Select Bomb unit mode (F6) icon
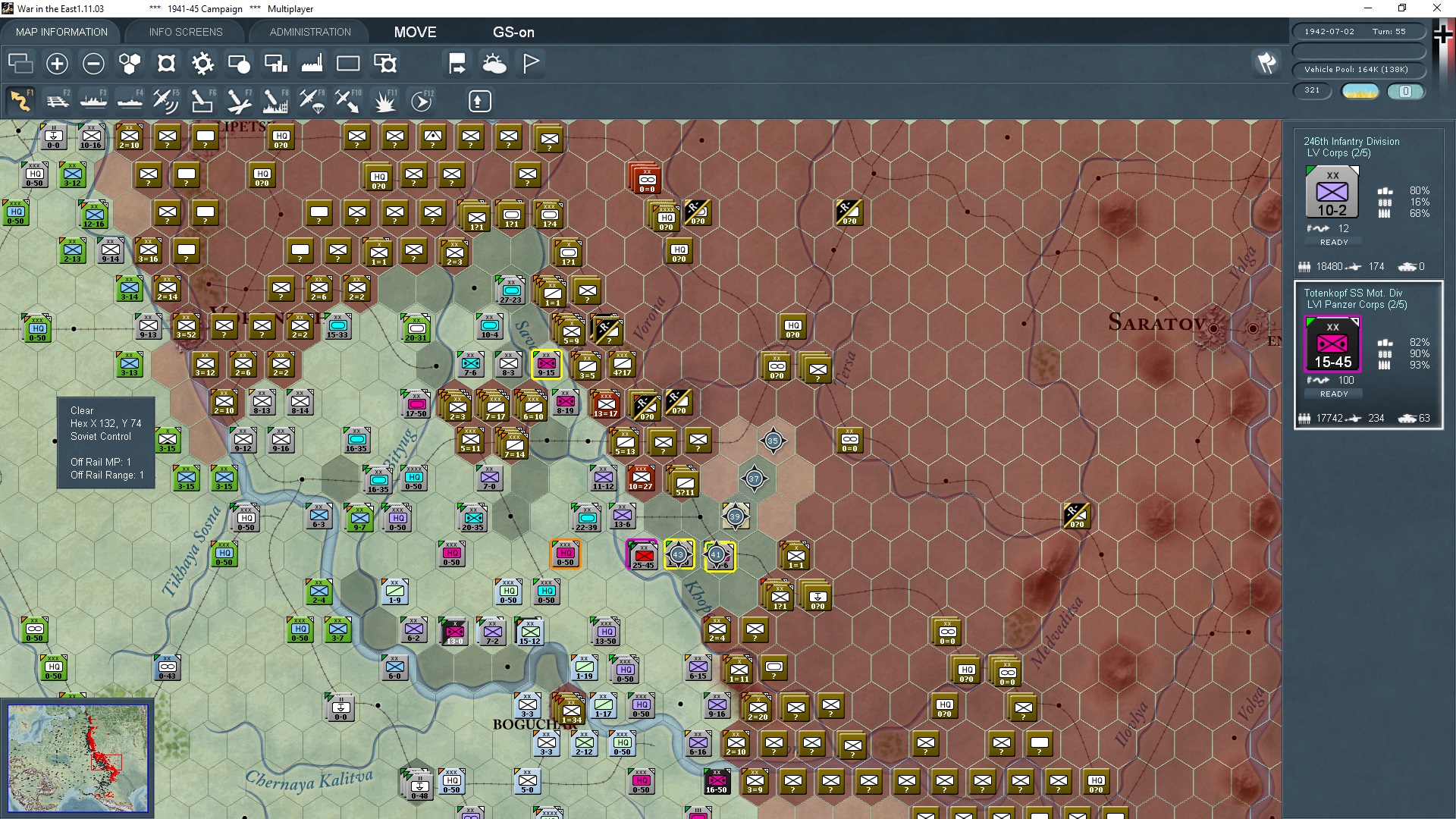This screenshot has width=1456, height=819. (x=202, y=101)
